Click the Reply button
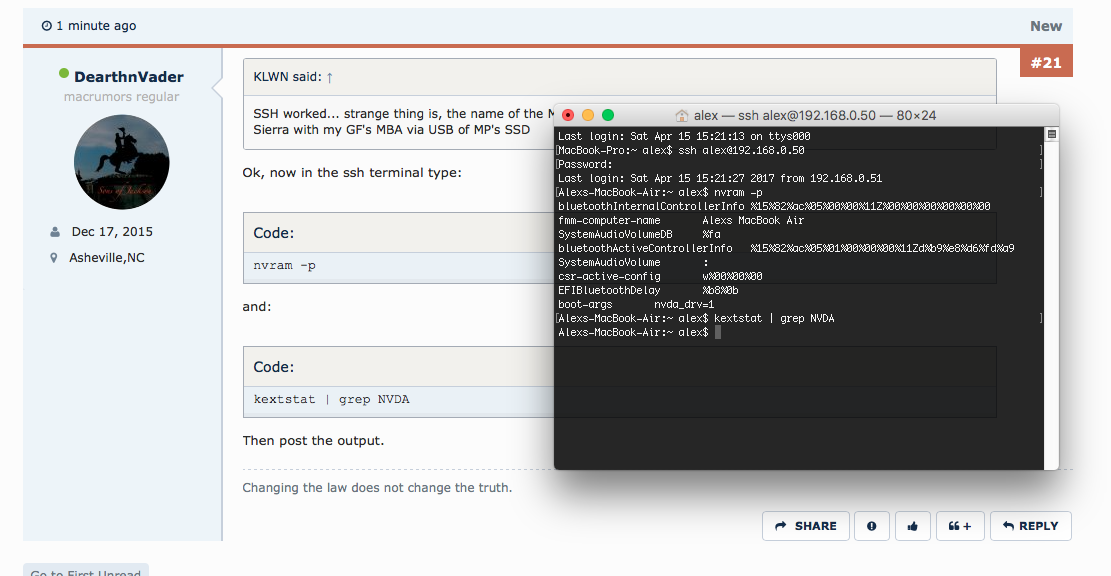Image resolution: width=1111 pixels, height=576 pixels. pyautogui.click(x=1030, y=526)
